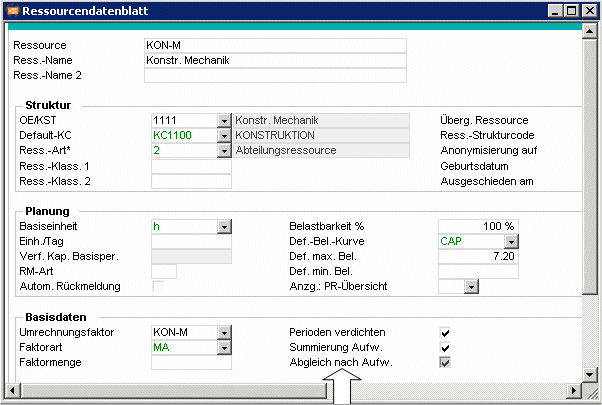Click the Ressource field containing KON-M
Image resolution: width=602 pixels, height=405 pixels.
pos(275,45)
